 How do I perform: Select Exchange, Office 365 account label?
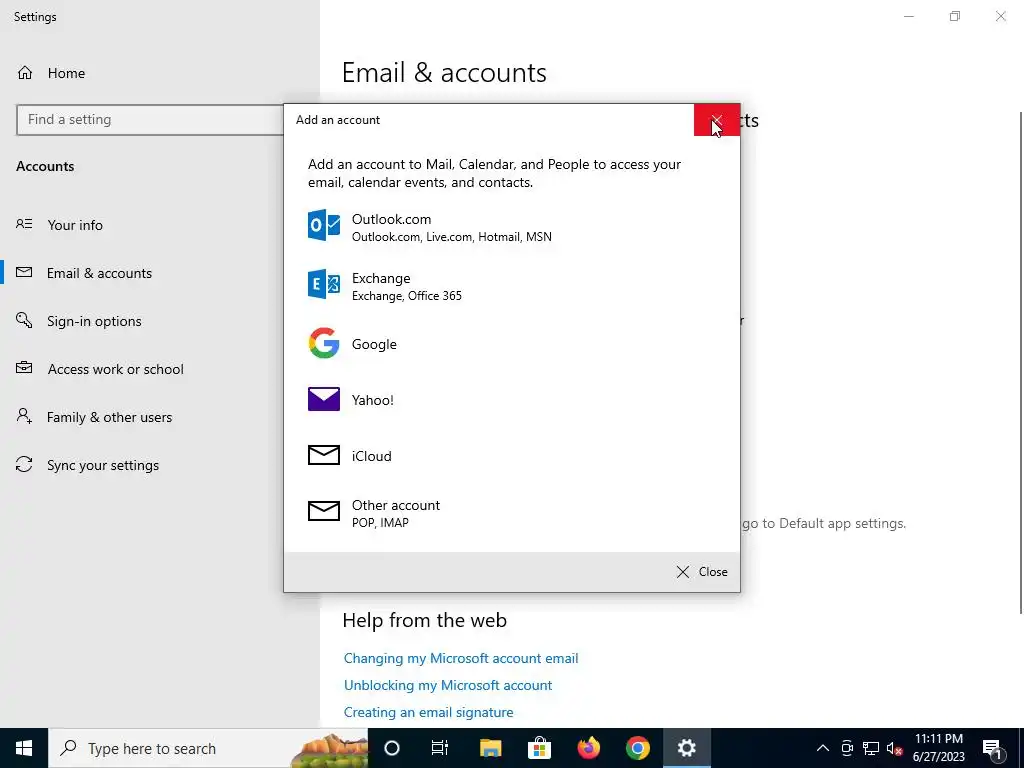[x=406, y=286]
